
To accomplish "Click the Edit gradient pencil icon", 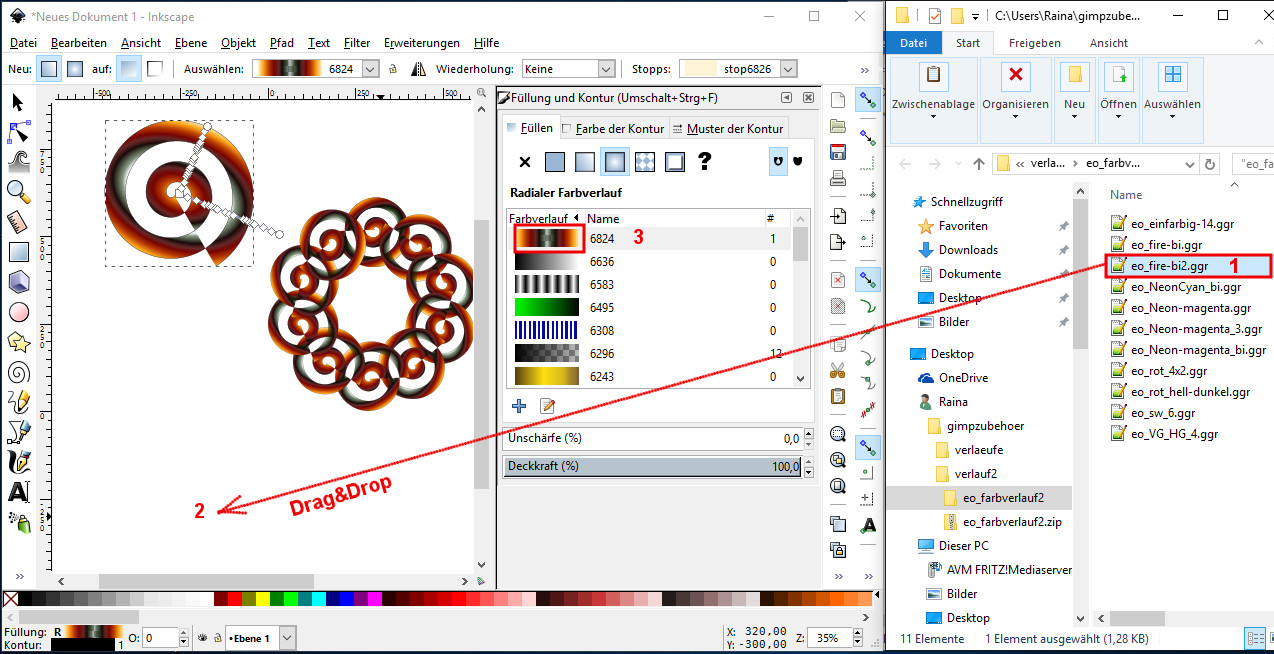I will pos(547,405).
